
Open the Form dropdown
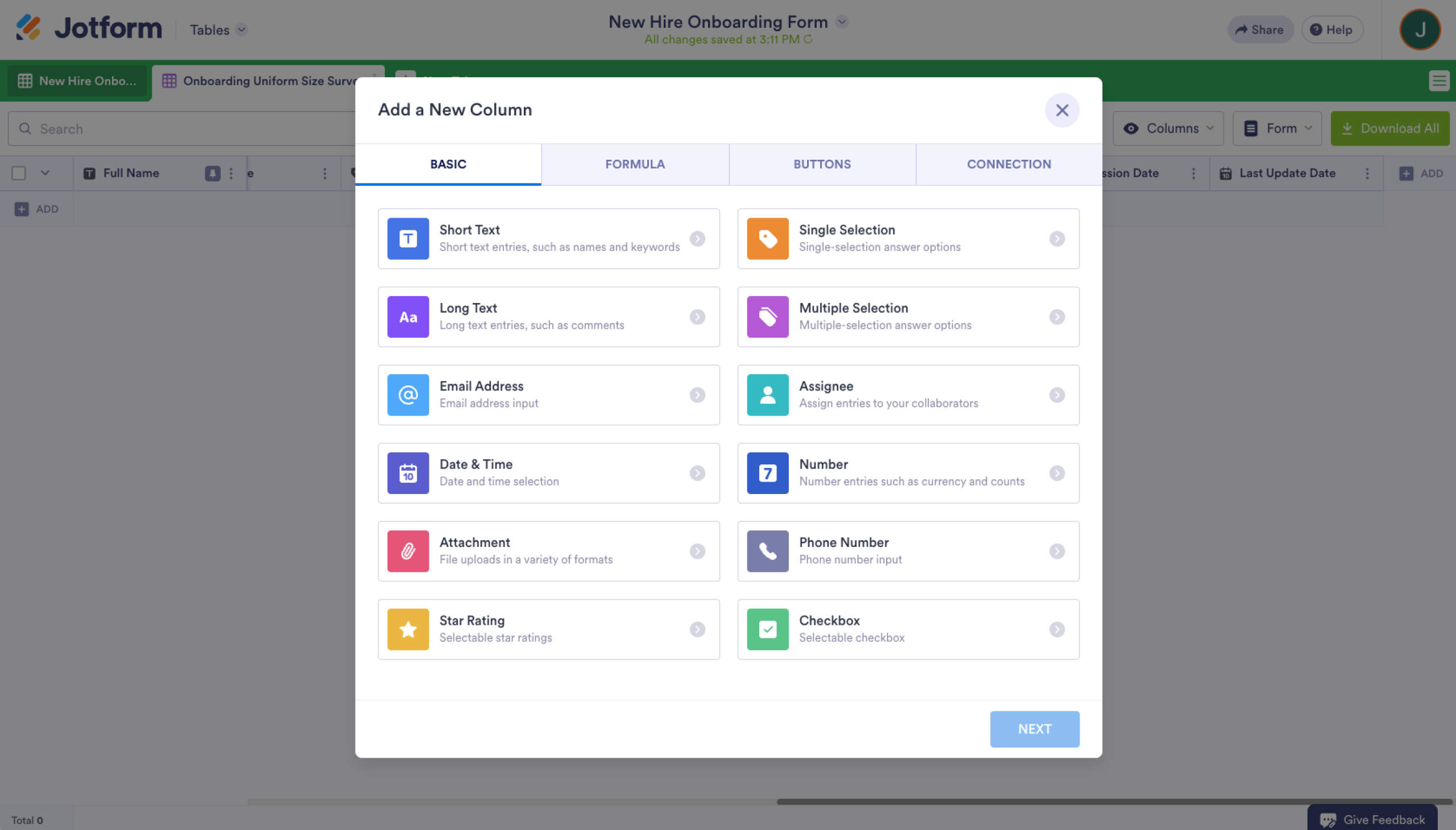click(x=1277, y=128)
